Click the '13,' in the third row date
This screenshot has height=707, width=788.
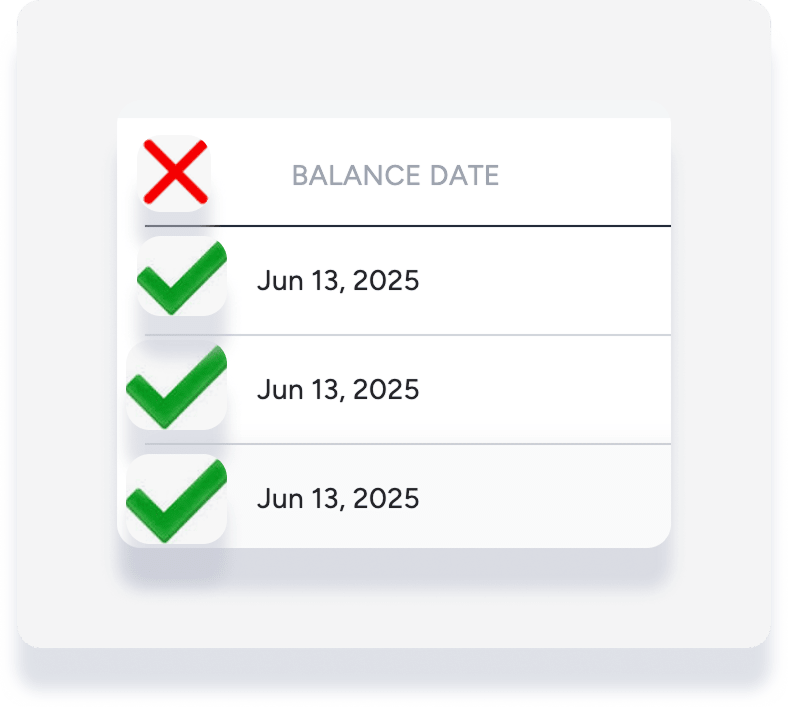point(329,499)
